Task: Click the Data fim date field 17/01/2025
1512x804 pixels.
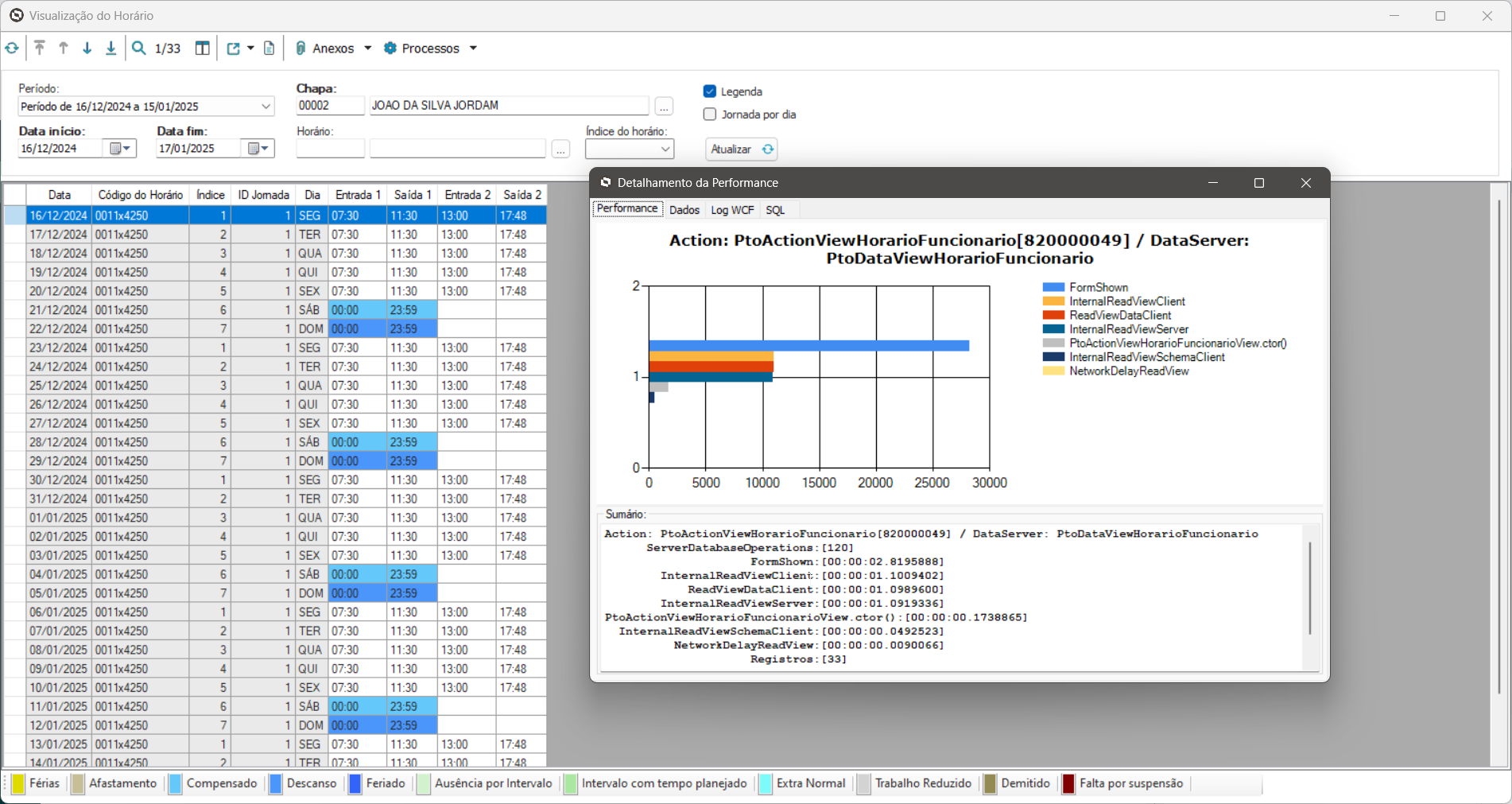Action: 199,149
